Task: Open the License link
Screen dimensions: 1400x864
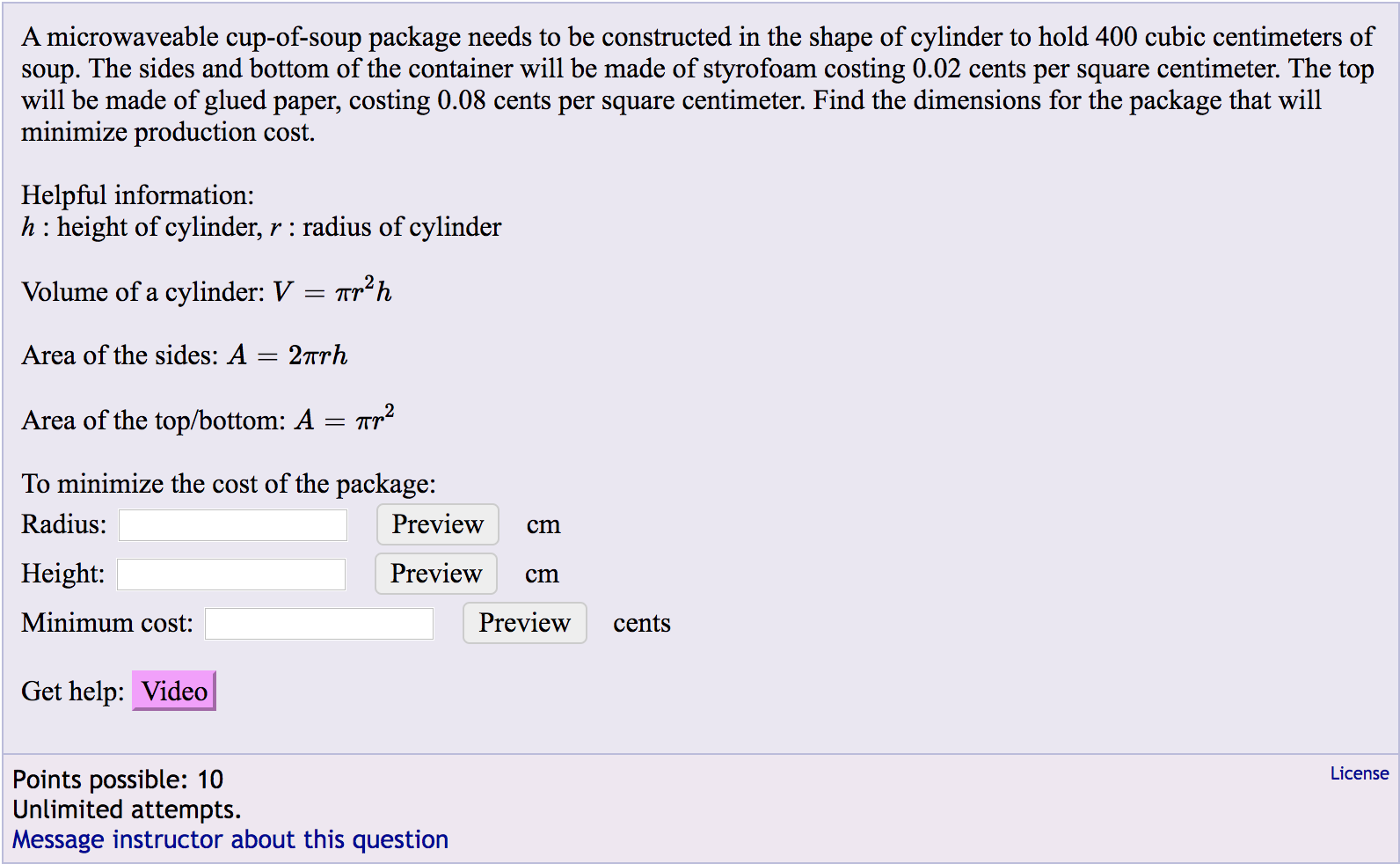Action: point(1359,773)
